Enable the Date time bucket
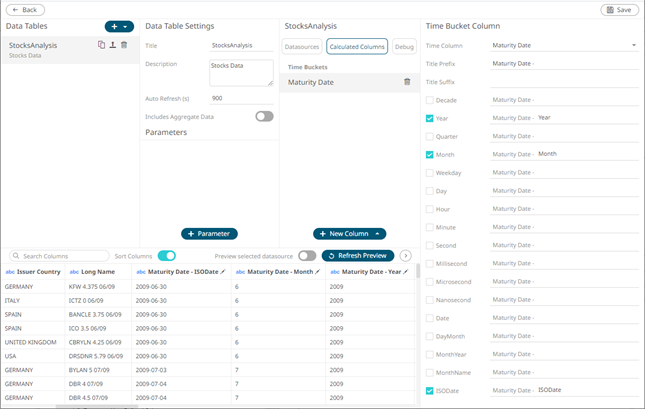Image resolution: width=645 pixels, height=409 pixels. [429, 318]
